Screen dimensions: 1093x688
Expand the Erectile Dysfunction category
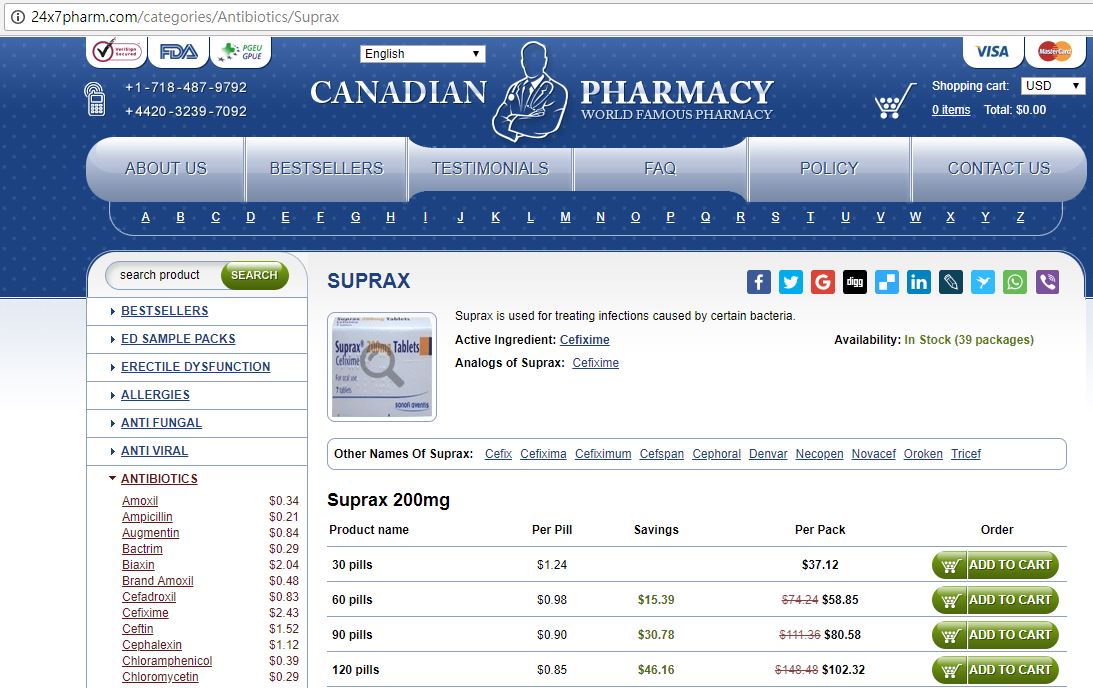(x=195, y=367)
